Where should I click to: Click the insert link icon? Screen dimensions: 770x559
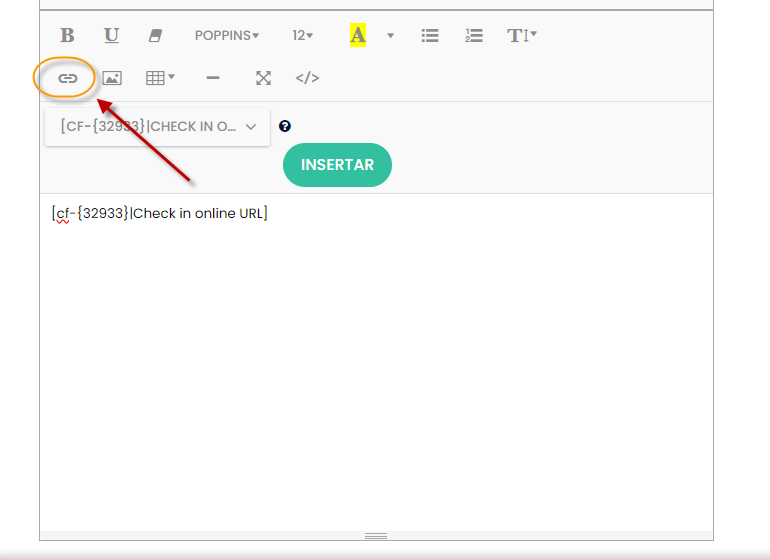[67, 78]
